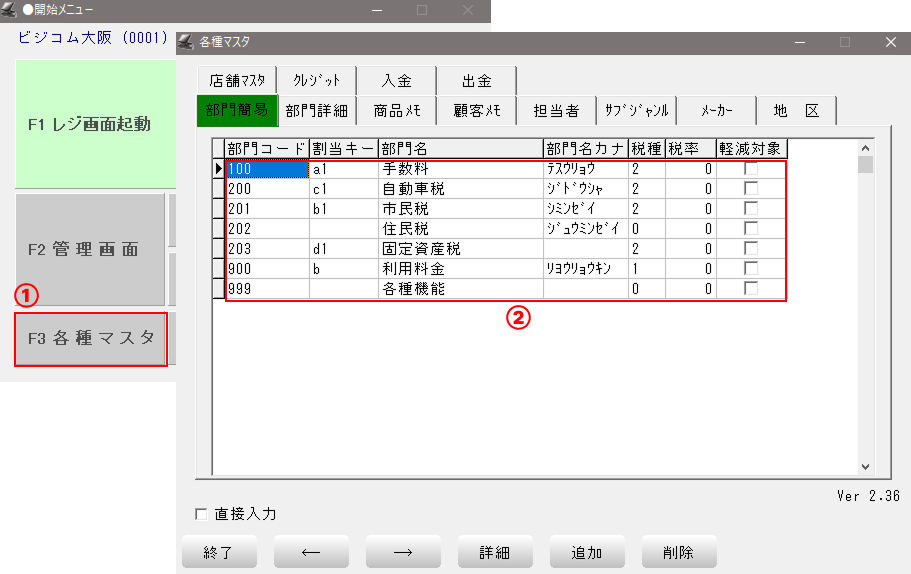Launch F1 レジ画面起動
This screenshot has width=911, height=574.
89,125
